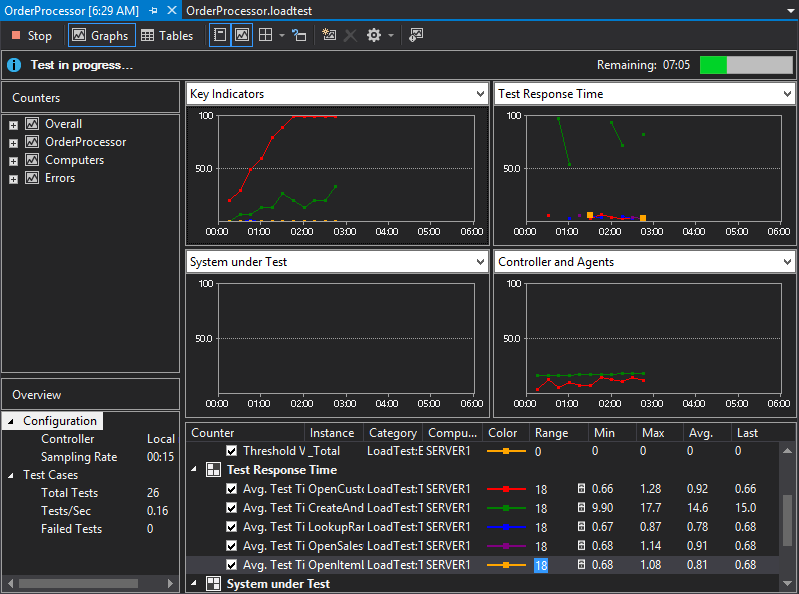Click the last toolbar icon after the gear
The image size is (799, 594).
[416, 35]
